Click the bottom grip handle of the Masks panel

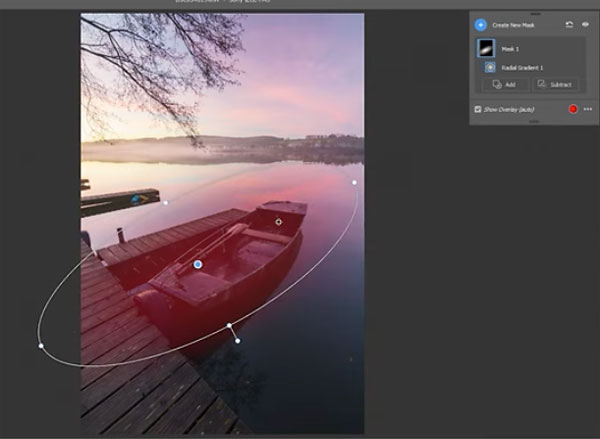point(534,122)
